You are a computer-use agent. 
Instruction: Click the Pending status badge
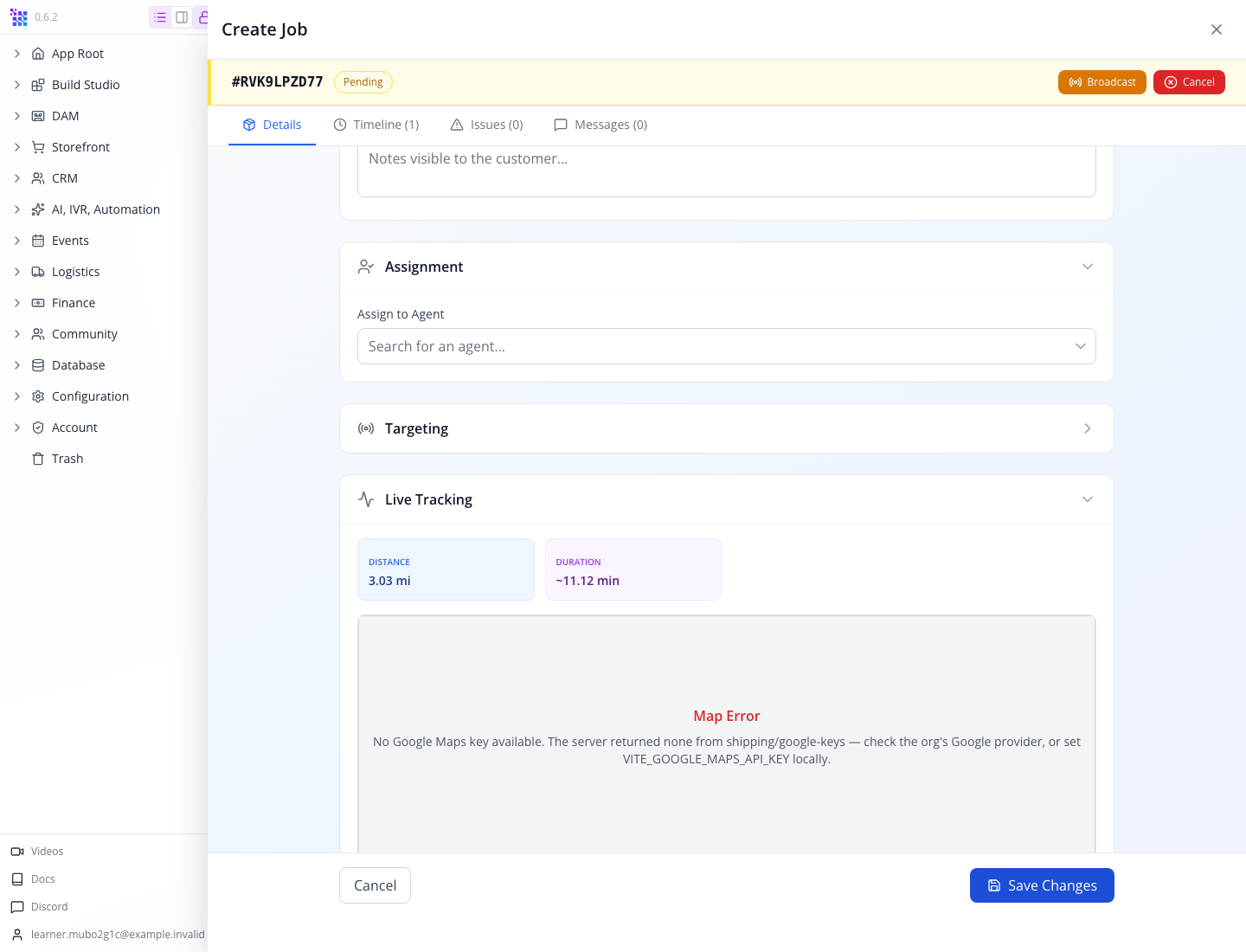click(363, 82)
